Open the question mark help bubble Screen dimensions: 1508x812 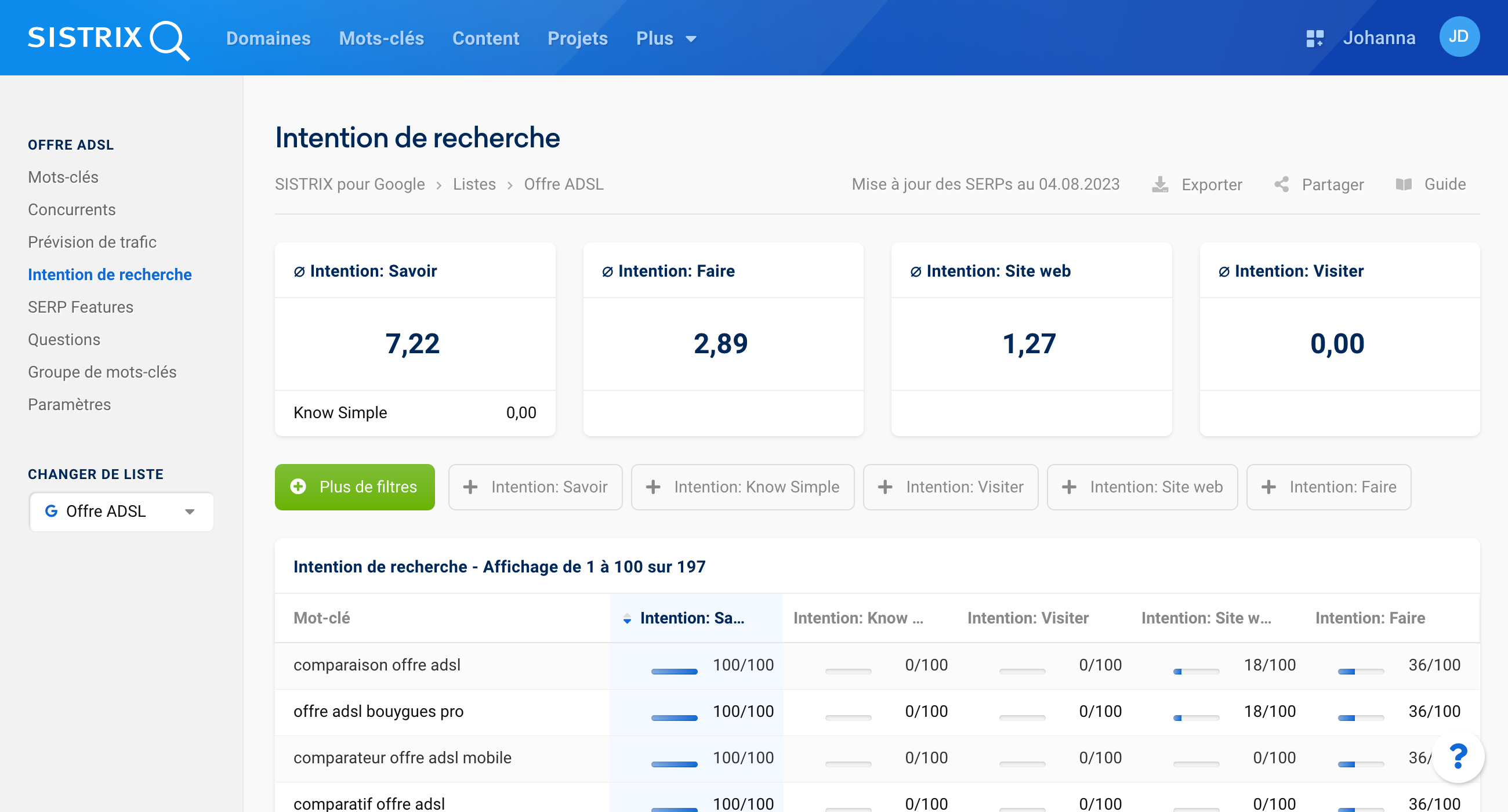click(x=1458, y=756)
